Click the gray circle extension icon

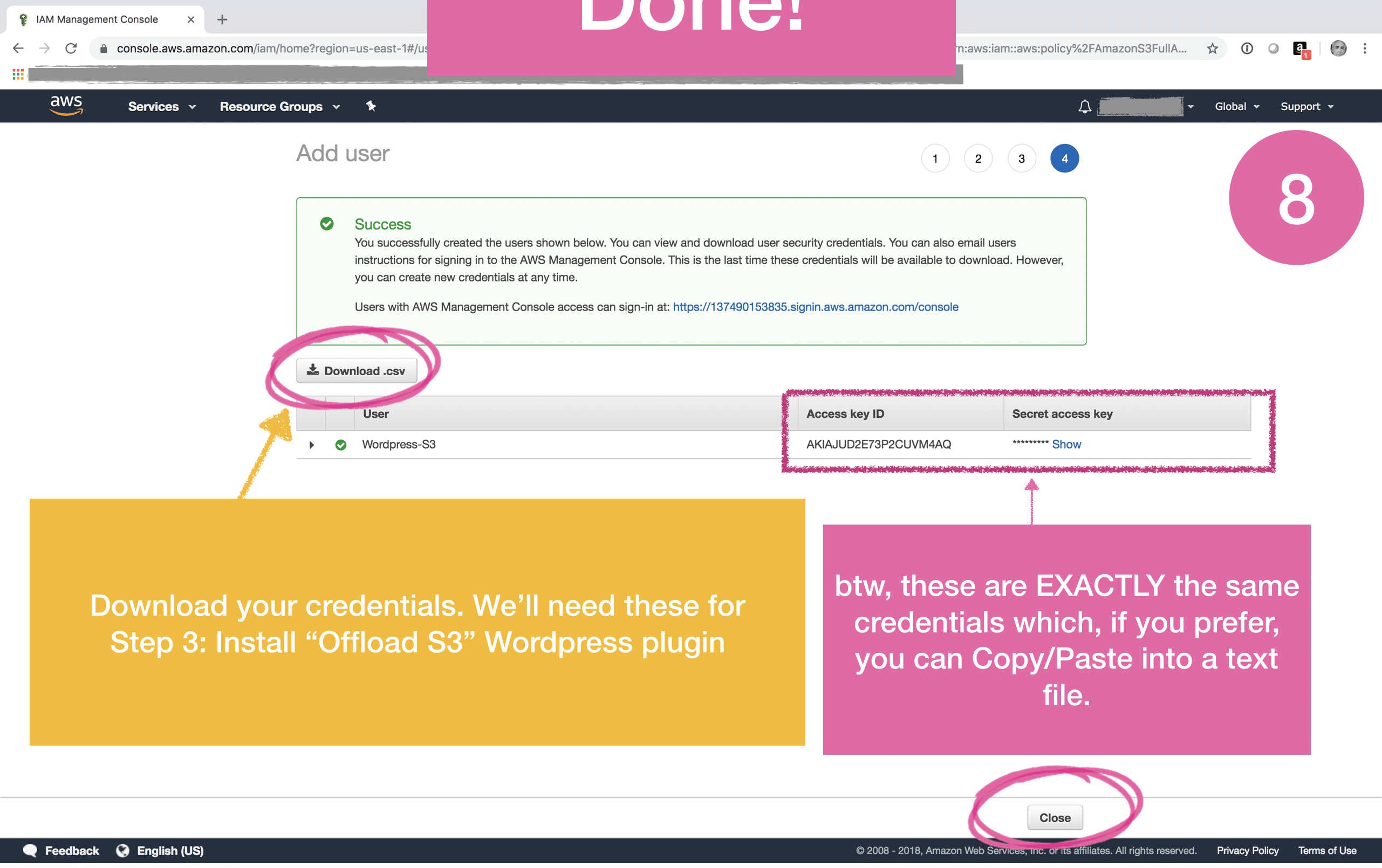(1273, 48)
